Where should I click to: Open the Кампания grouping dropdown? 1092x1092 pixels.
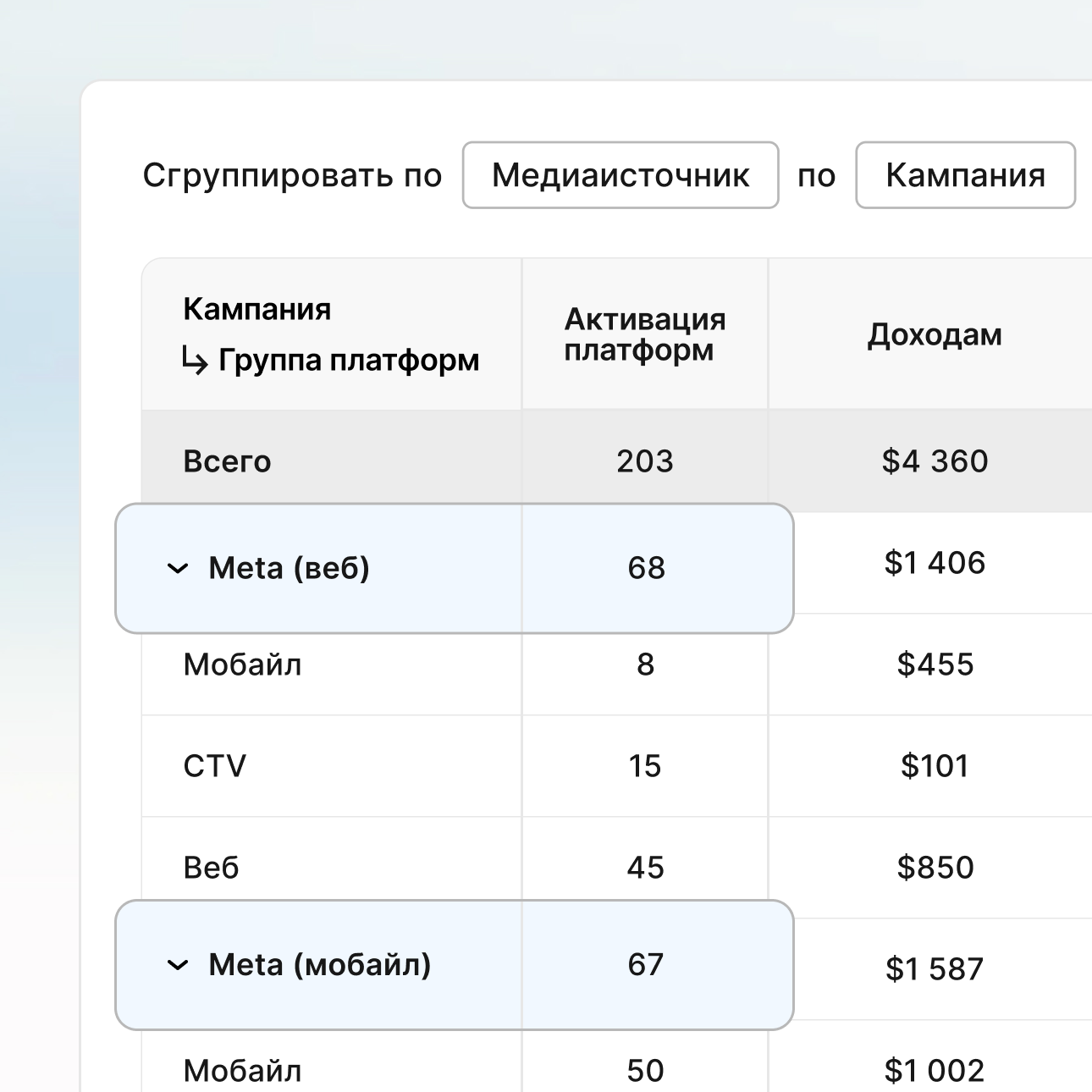(x=965, y=175)
